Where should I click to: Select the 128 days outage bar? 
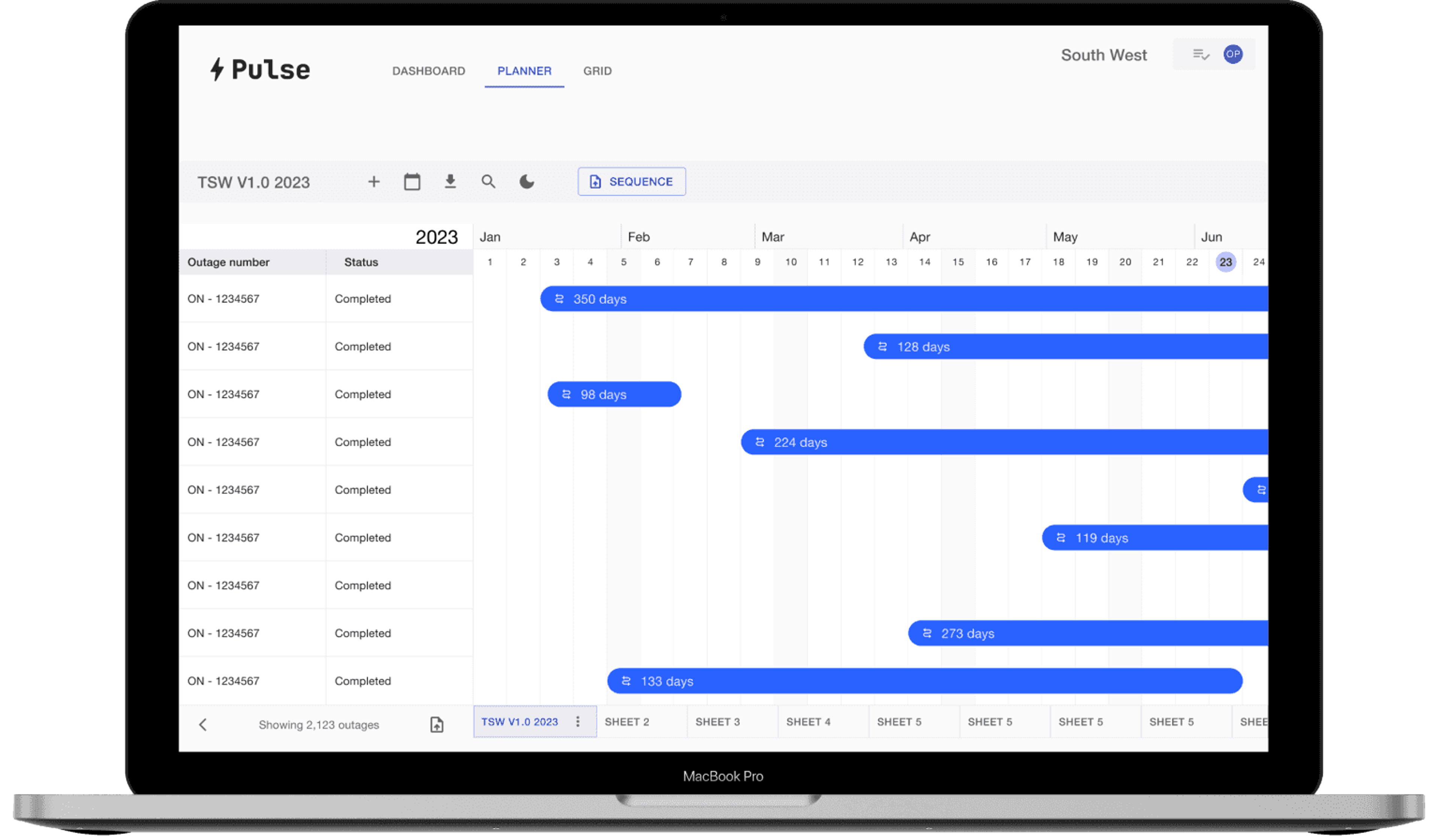pos(1065,347)
